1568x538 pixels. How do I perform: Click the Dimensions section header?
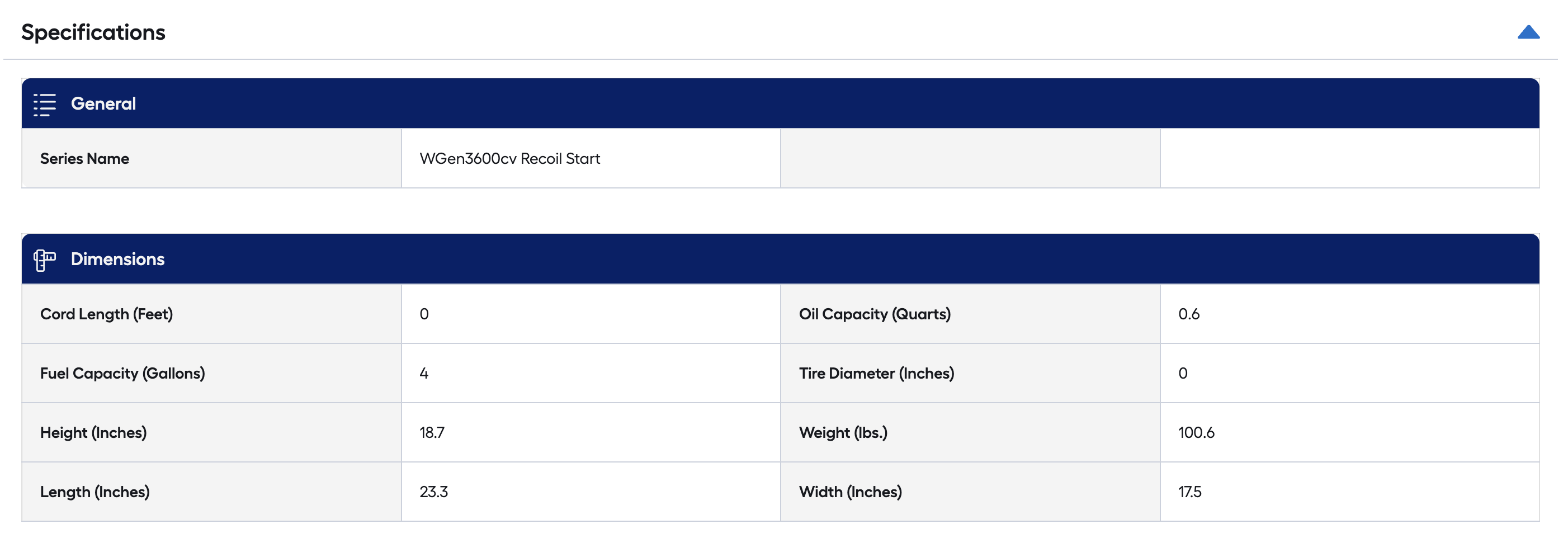tap(117, 259)
